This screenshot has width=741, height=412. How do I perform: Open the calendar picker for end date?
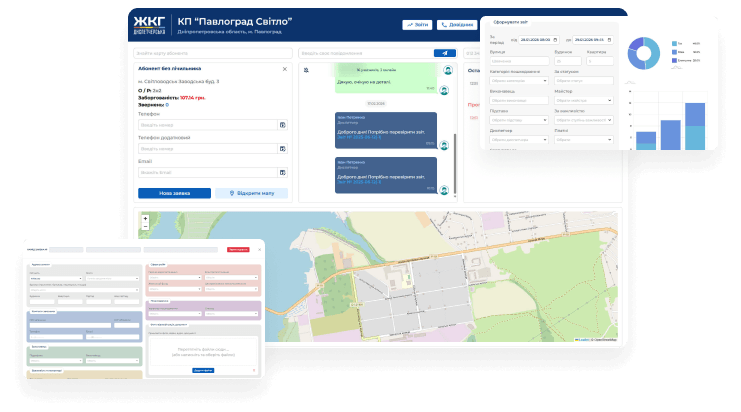(x=607, y=40)
